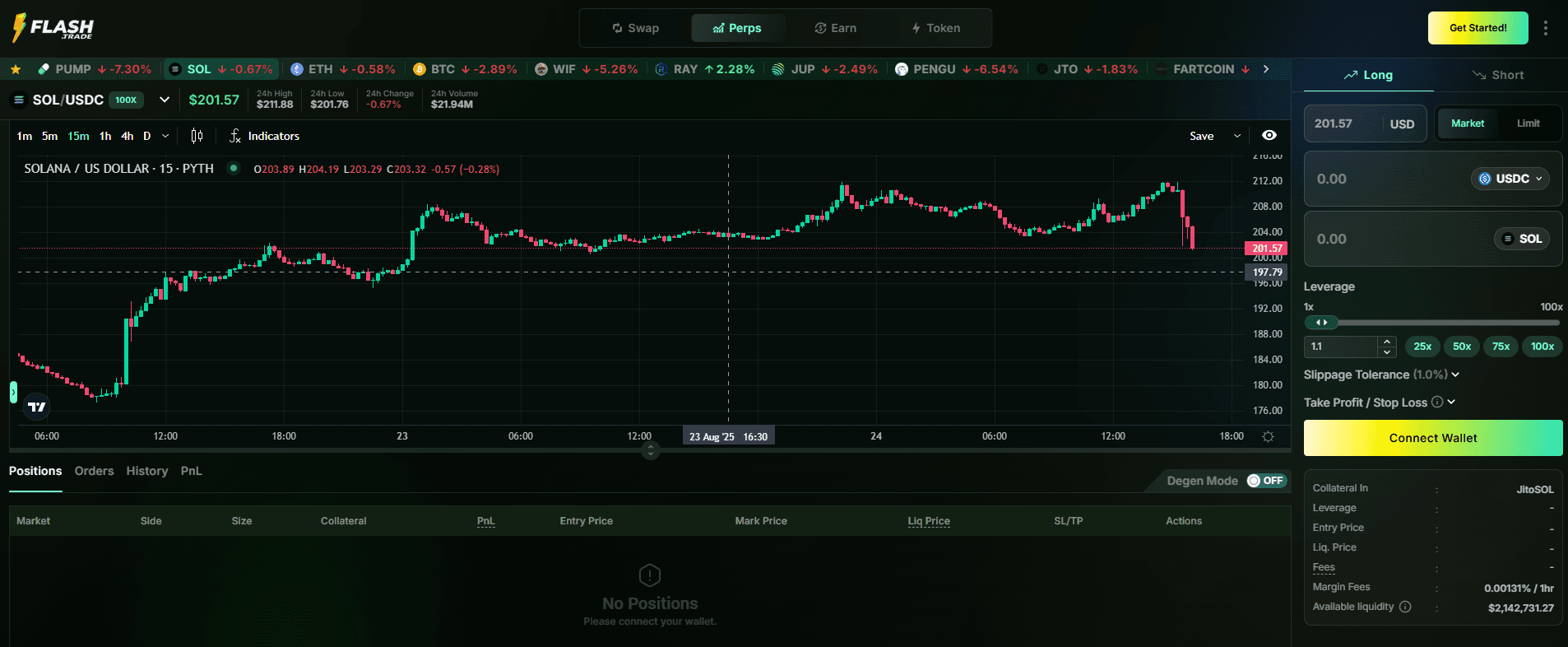
Task: Select the PENGU ticker
Action: [x=957, y=69]
